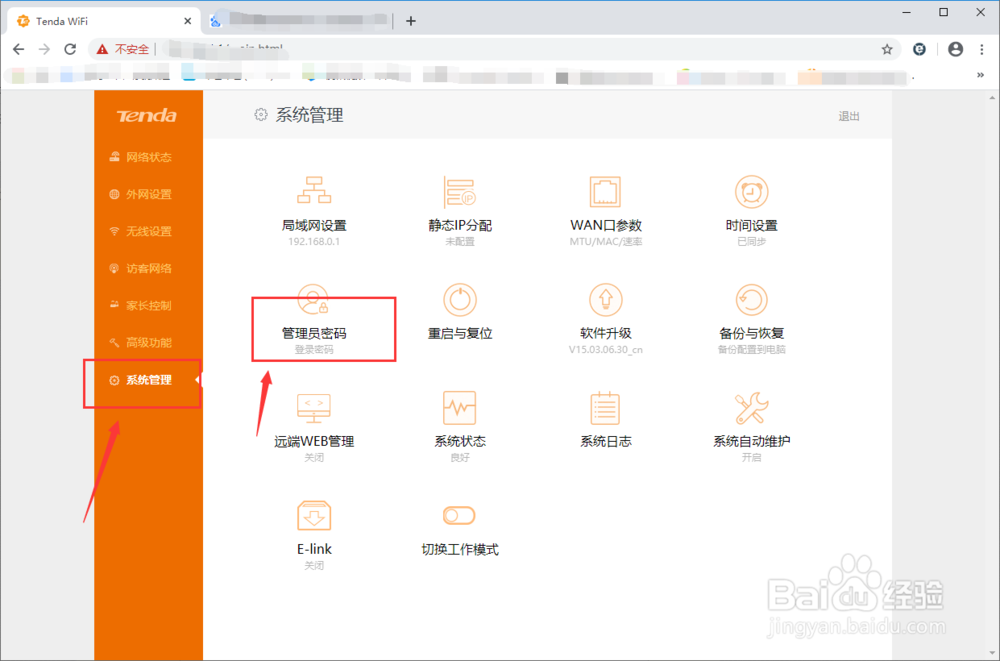Go forward with the browser arrow
The image size is (1000, 661).
tap(44, 49)
